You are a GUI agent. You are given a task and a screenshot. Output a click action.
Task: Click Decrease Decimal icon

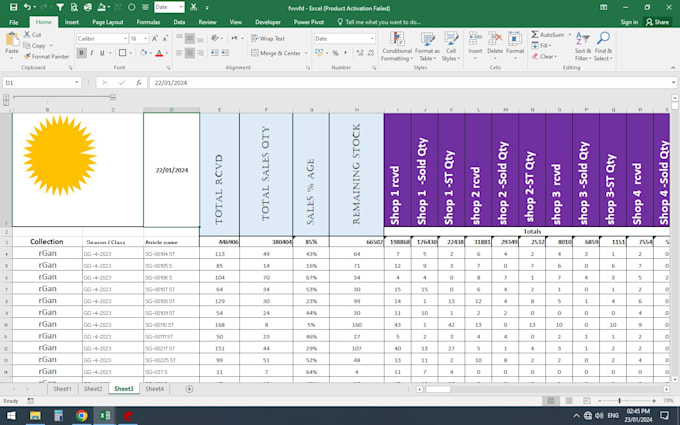370,53
